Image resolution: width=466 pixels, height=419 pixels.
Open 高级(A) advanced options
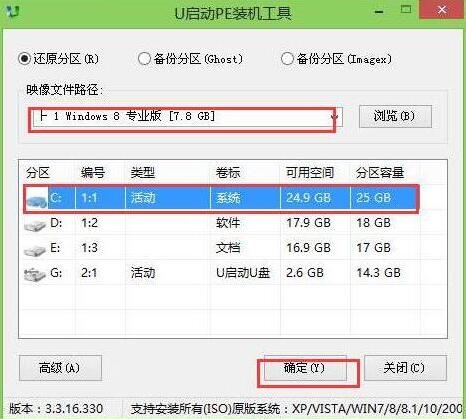(60, 368)
